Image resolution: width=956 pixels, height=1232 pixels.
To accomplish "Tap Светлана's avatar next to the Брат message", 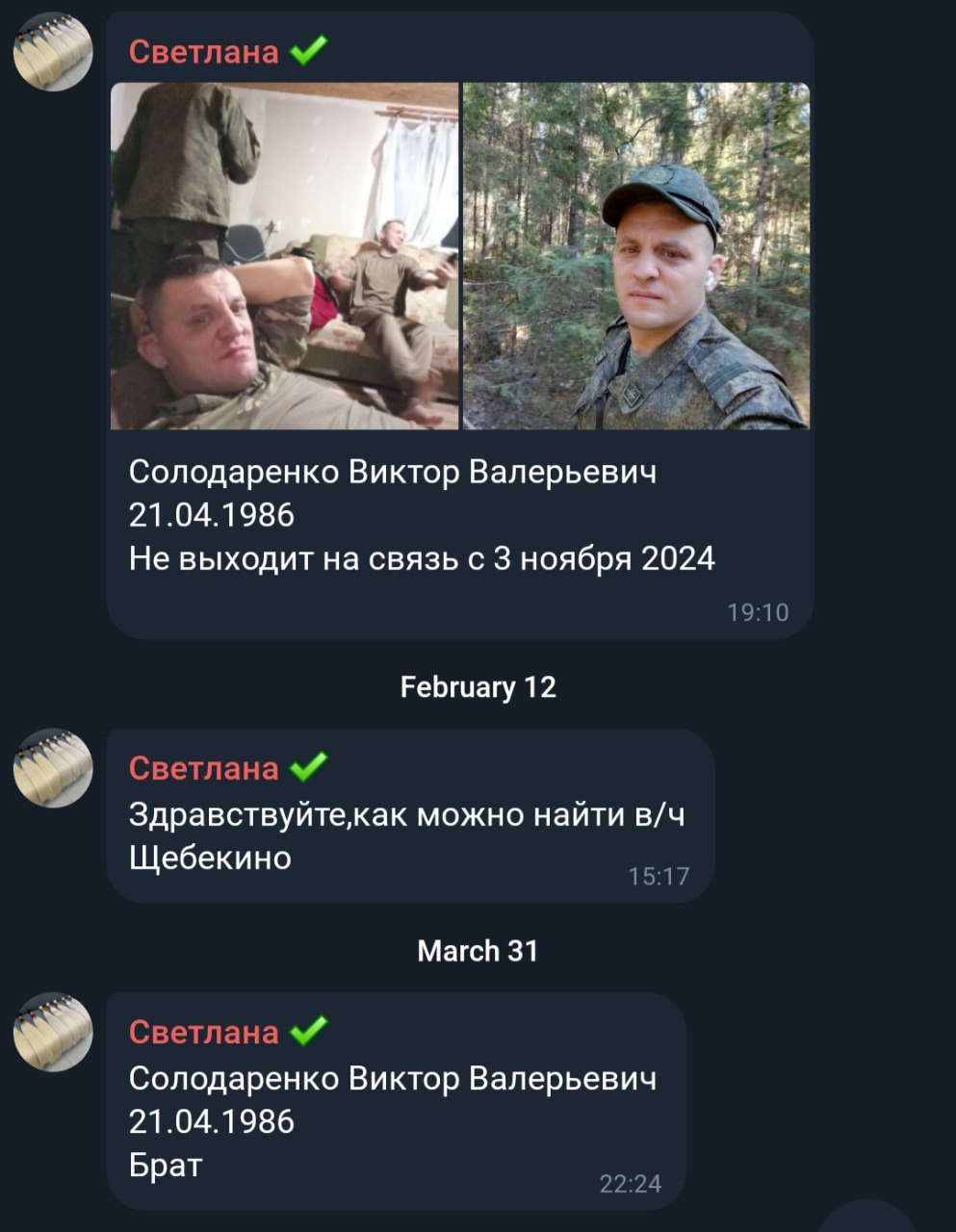I will tap(53, 1032).
